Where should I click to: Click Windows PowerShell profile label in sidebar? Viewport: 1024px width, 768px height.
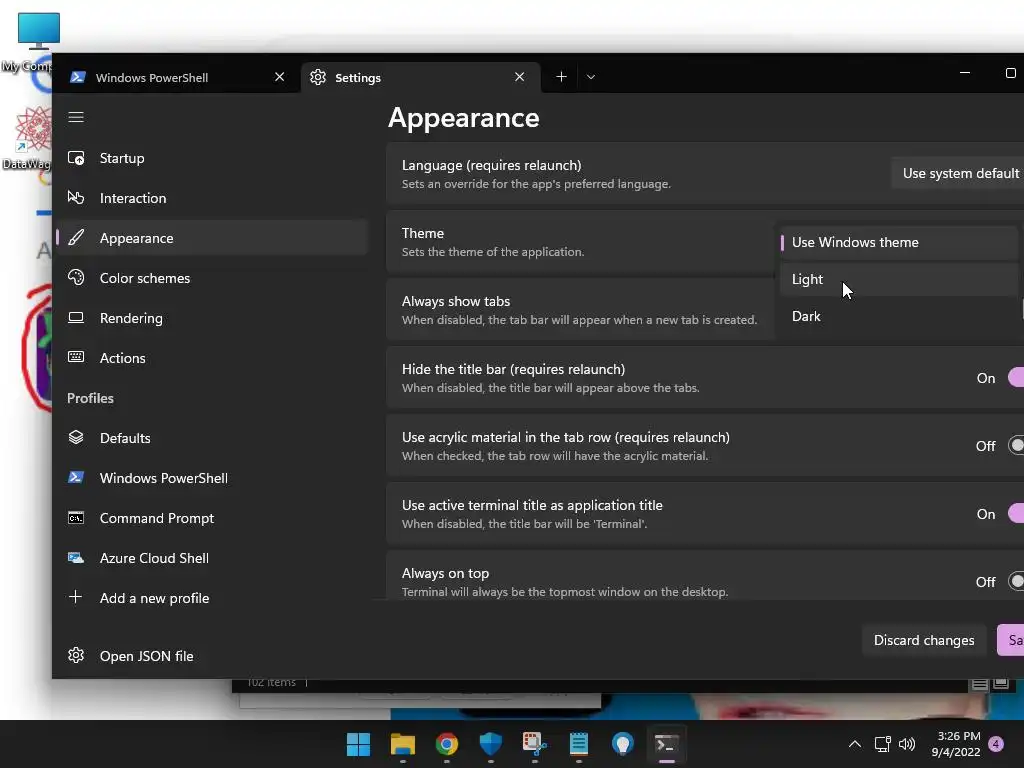pyautogui.click(x=163, y=478)
